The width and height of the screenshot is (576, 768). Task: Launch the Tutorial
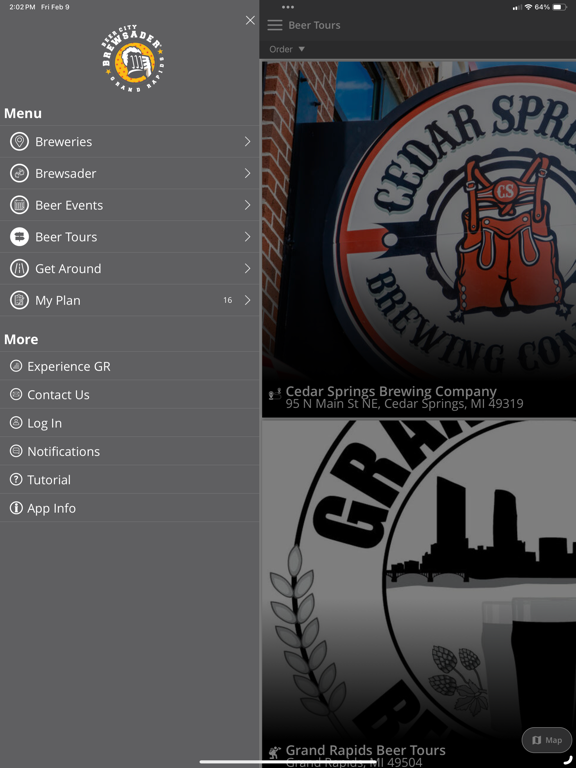click(x=129, y=480)
